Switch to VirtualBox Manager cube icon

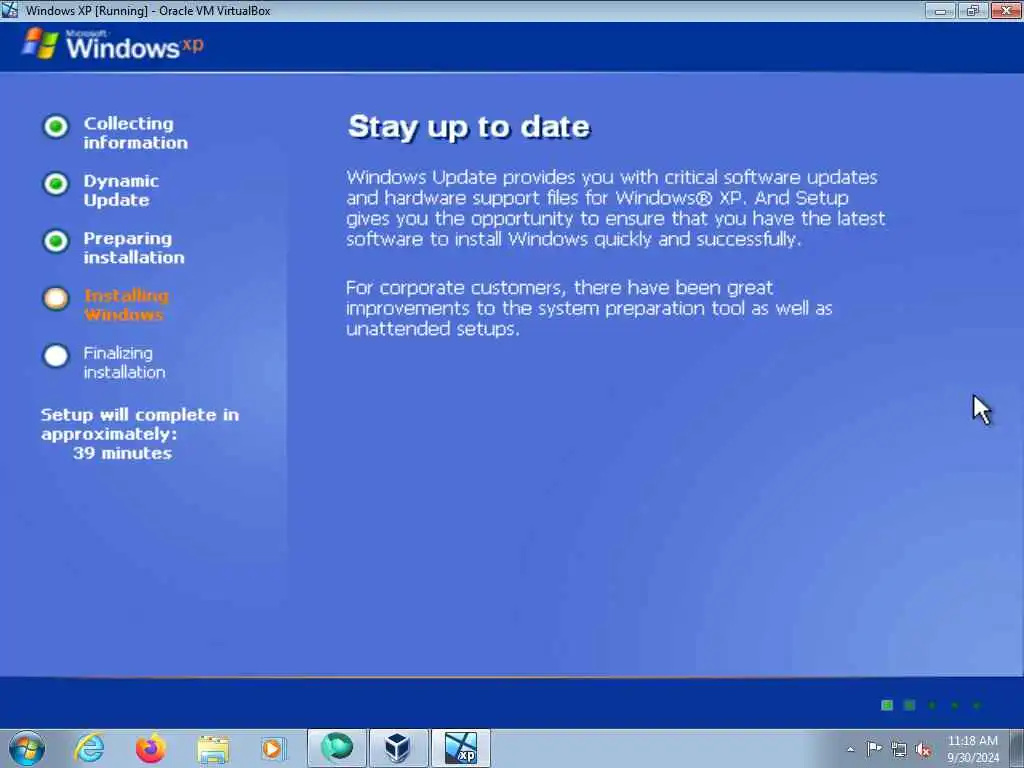tap(398, 748)
